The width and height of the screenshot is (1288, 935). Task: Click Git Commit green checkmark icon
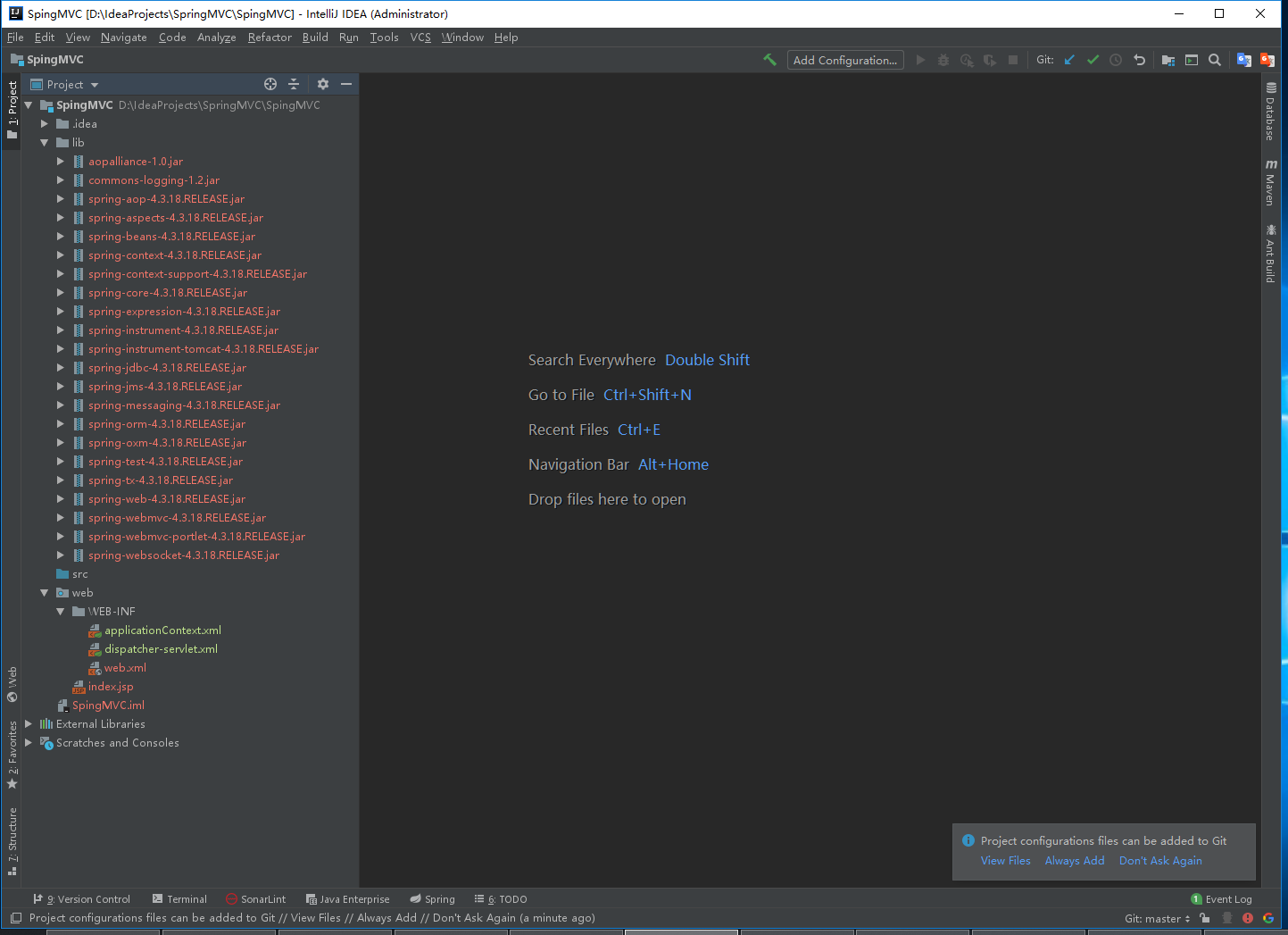pos(1093,60)
